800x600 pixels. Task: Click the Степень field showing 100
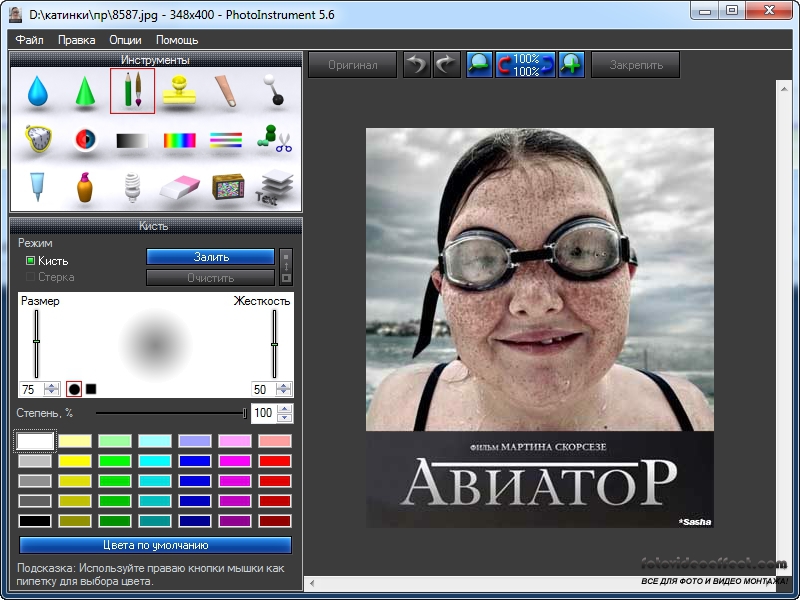pos(264,413)
